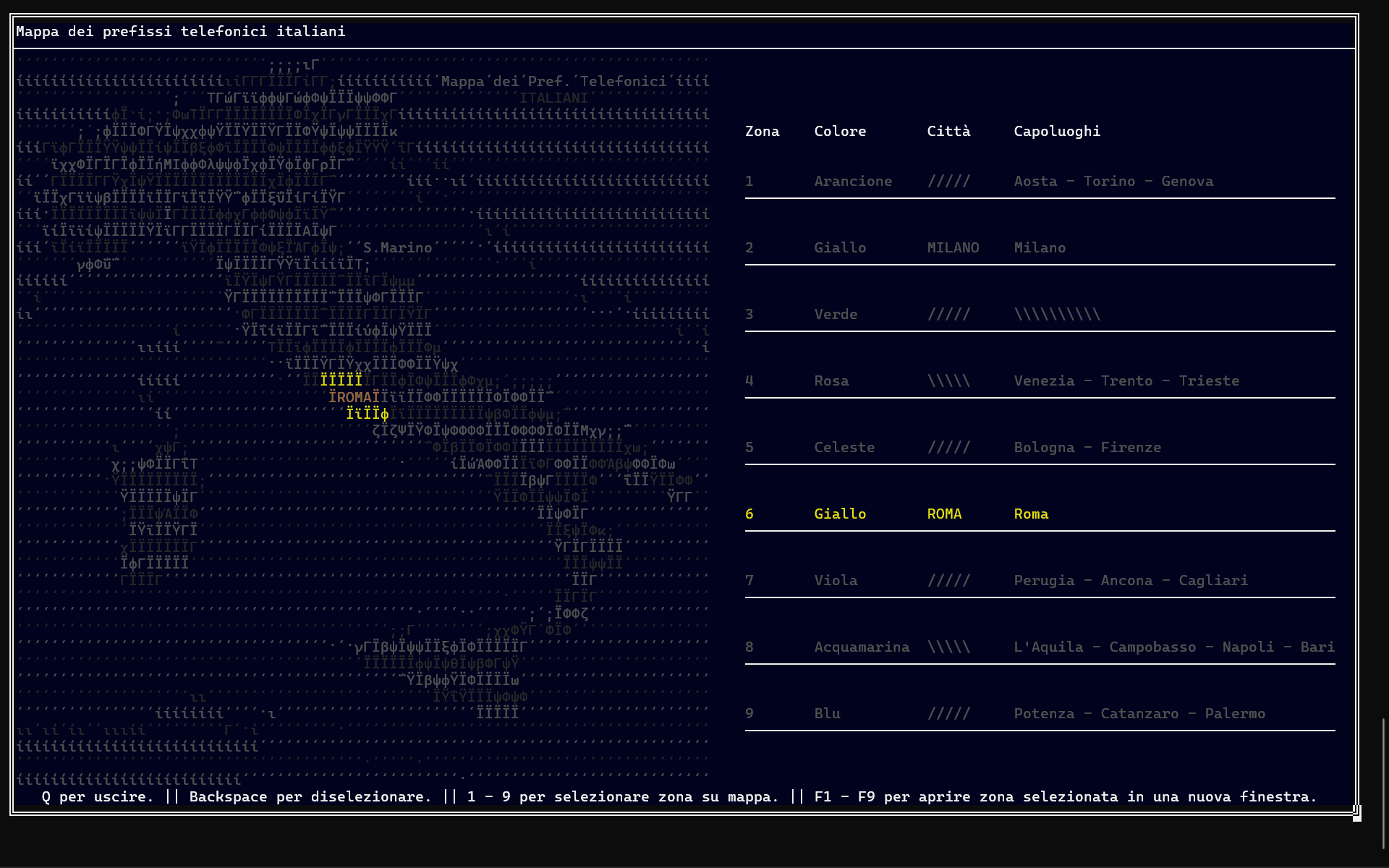
Task: Click Venezia - Trento - Trieste capoluoghi entry
Action: (x=1126, y=381)
